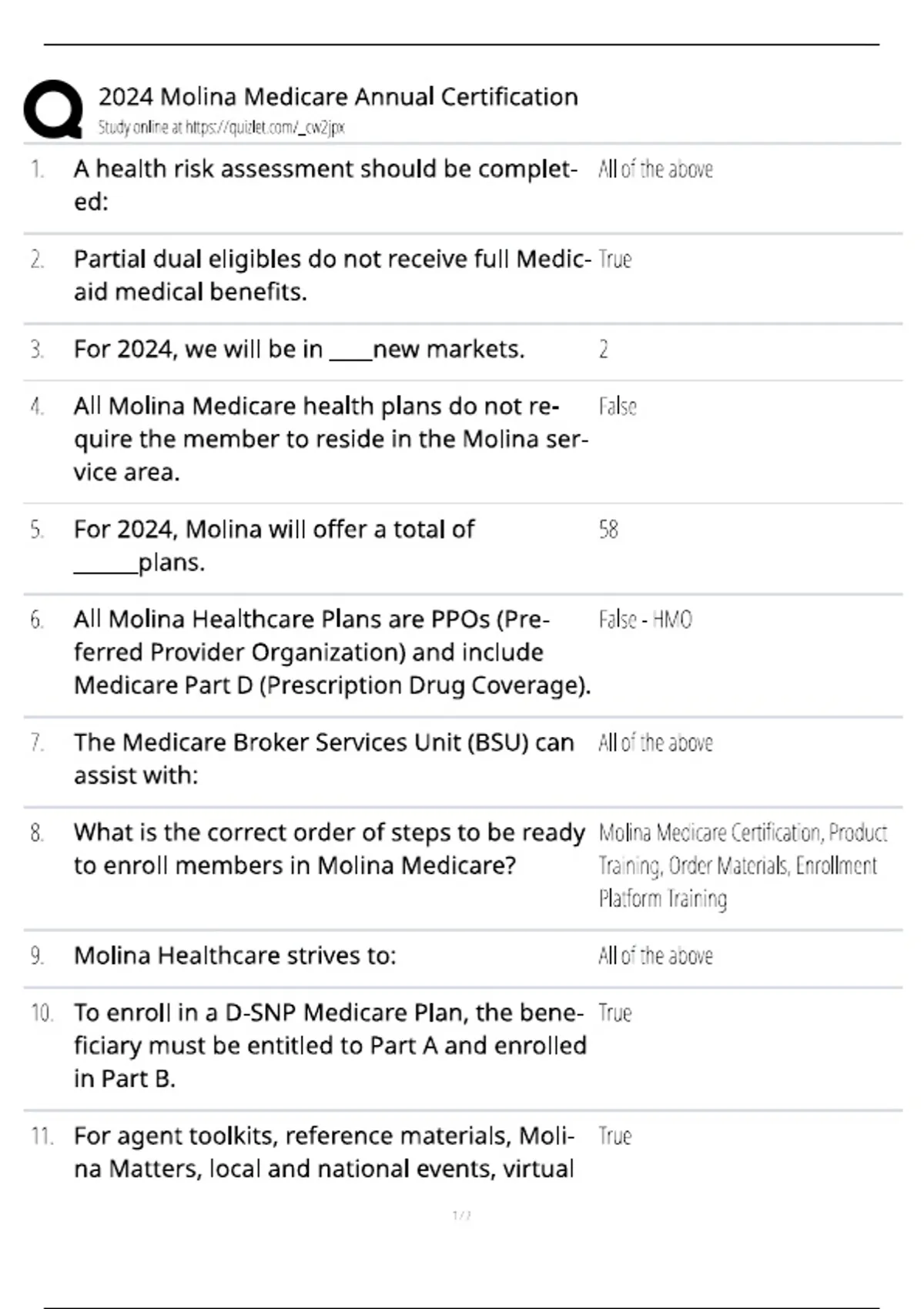Select the 'Molina Healthcare strives to' question
The width and height of the screenshot is (924, 1309).
[x=235, y=956]
